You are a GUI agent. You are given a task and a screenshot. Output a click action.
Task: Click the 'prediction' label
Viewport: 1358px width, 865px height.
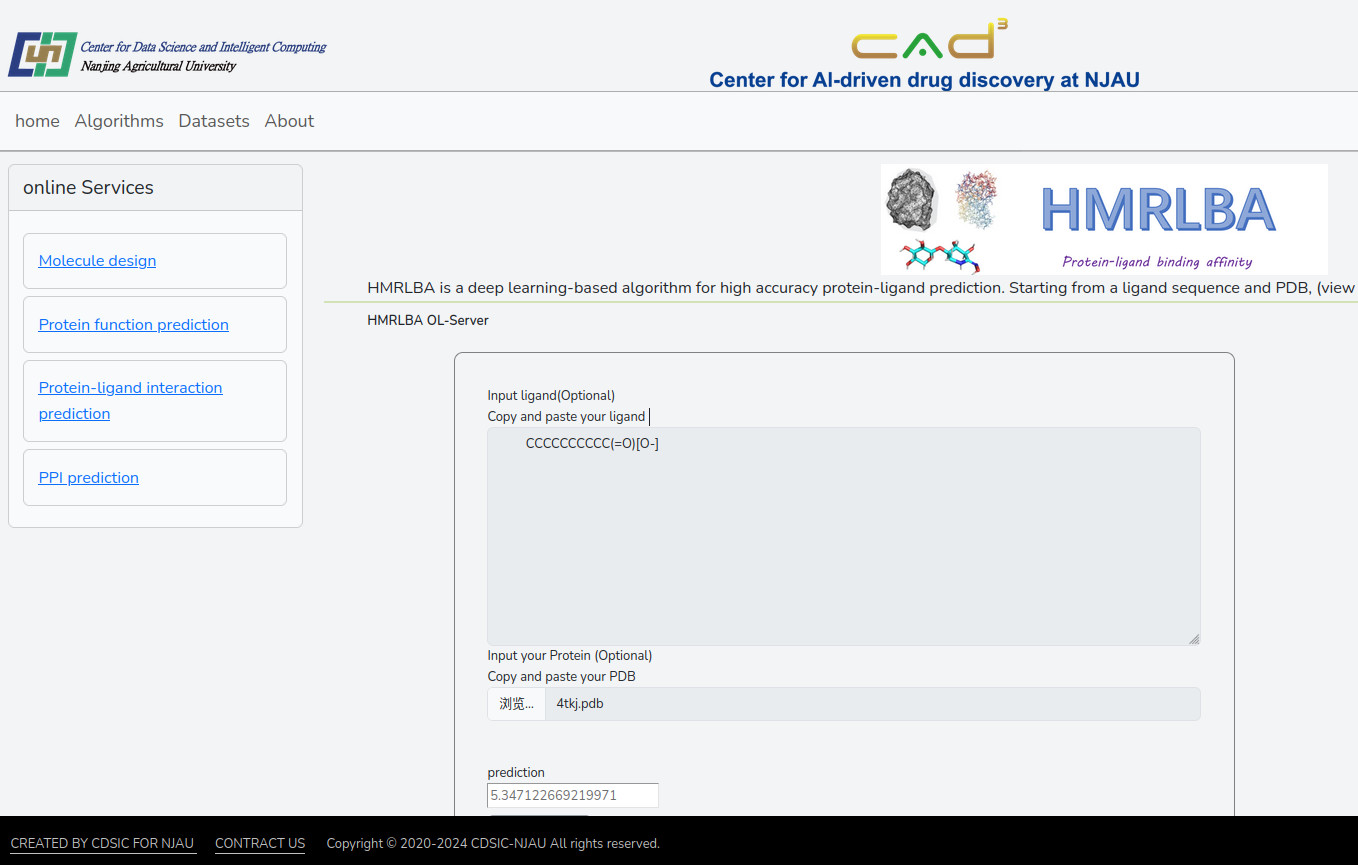(x=516, y=773)
